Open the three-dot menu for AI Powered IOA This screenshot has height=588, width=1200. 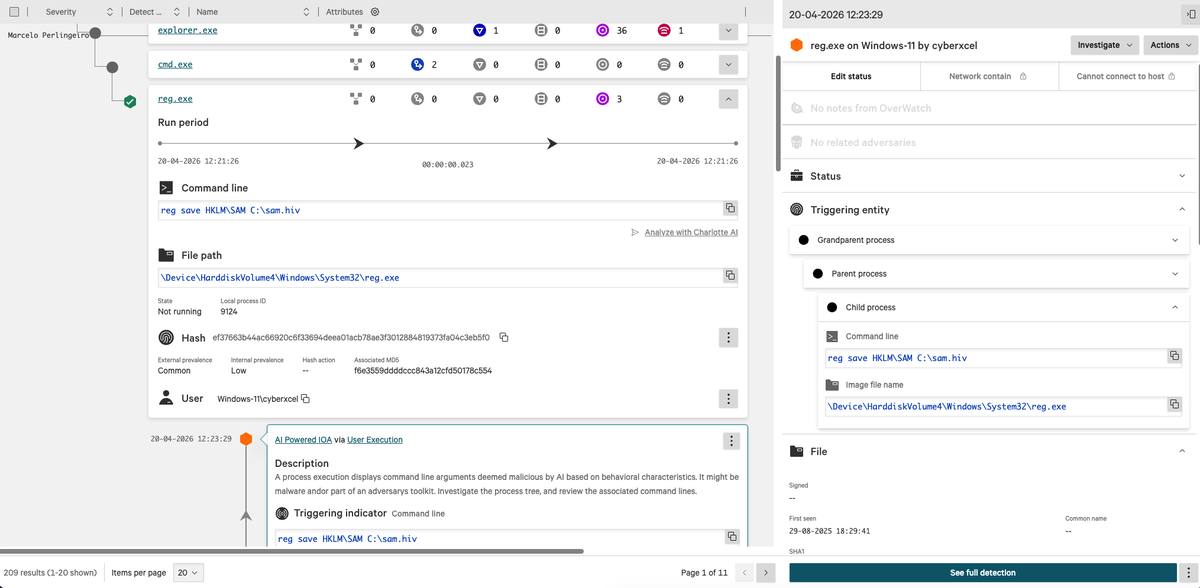pyautogui.click(x=731, y=440)
